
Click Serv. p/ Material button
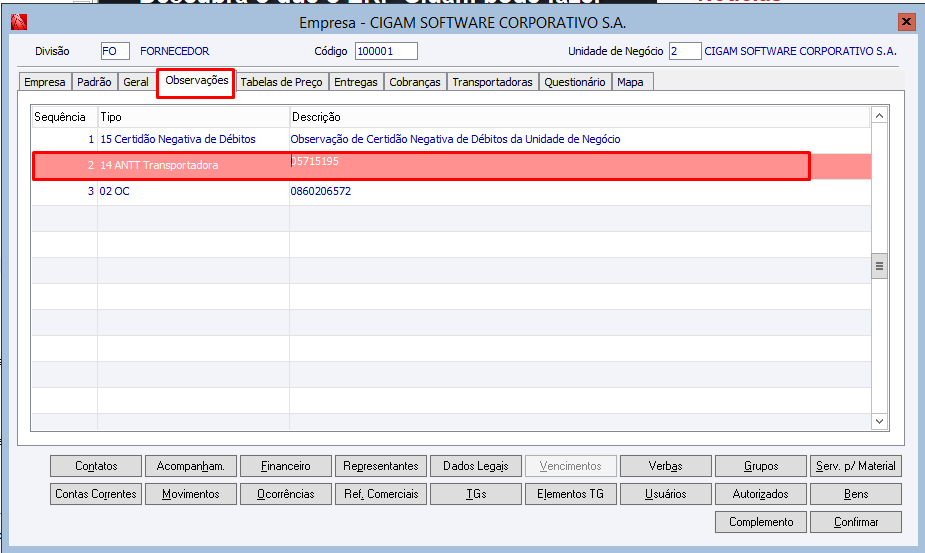click(x=856, y=466)
